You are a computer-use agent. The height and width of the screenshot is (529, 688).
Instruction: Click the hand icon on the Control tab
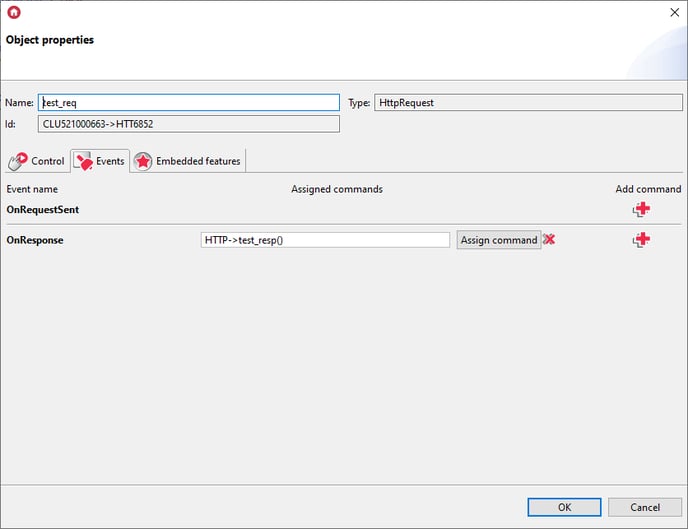[x=18, y=161]
